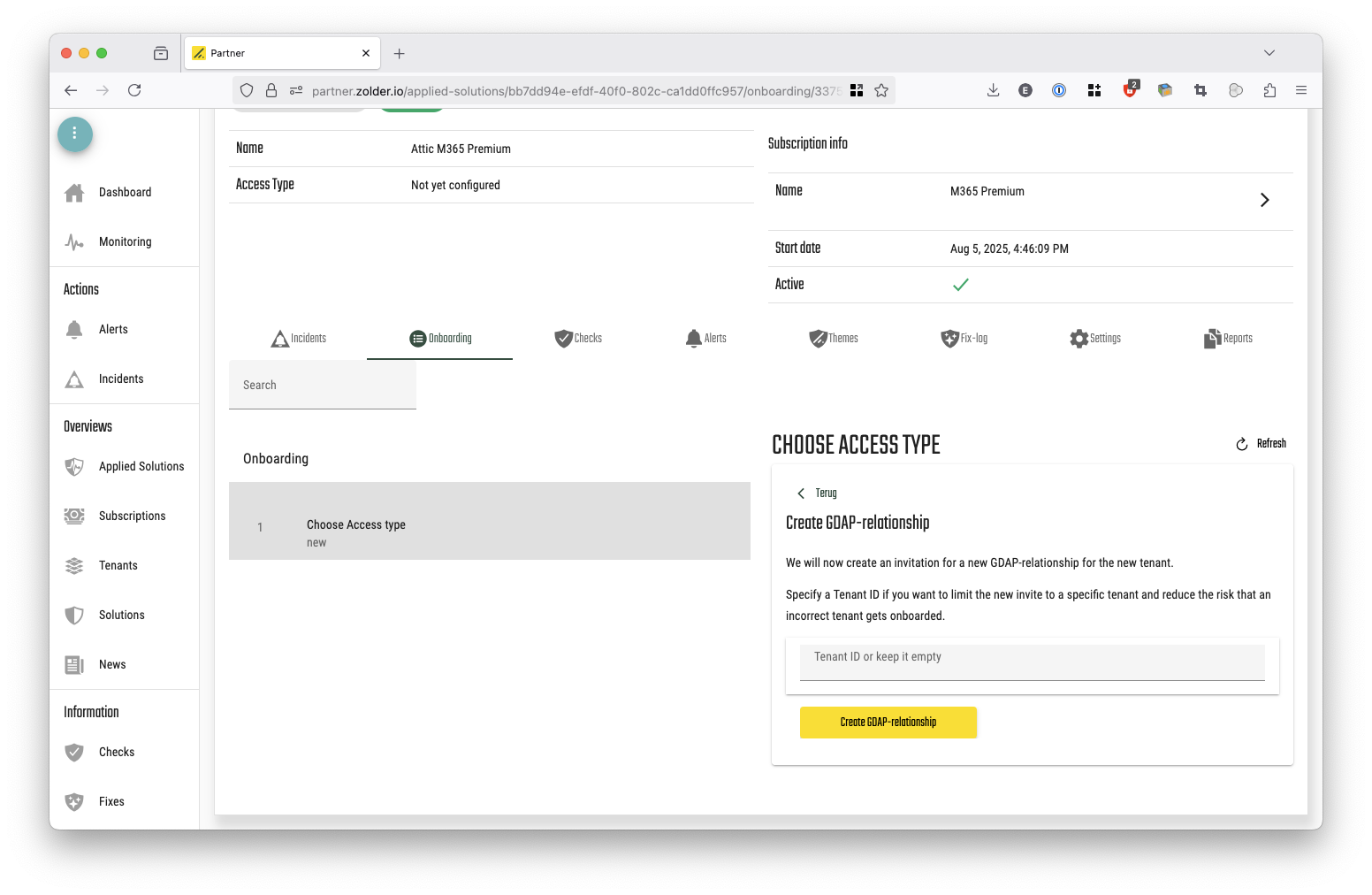Switch to the Checks tab
1372x895 pixels.
578,339
